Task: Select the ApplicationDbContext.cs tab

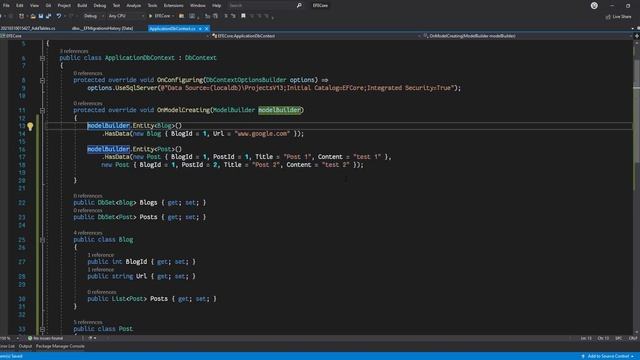Action: (172, 29)
